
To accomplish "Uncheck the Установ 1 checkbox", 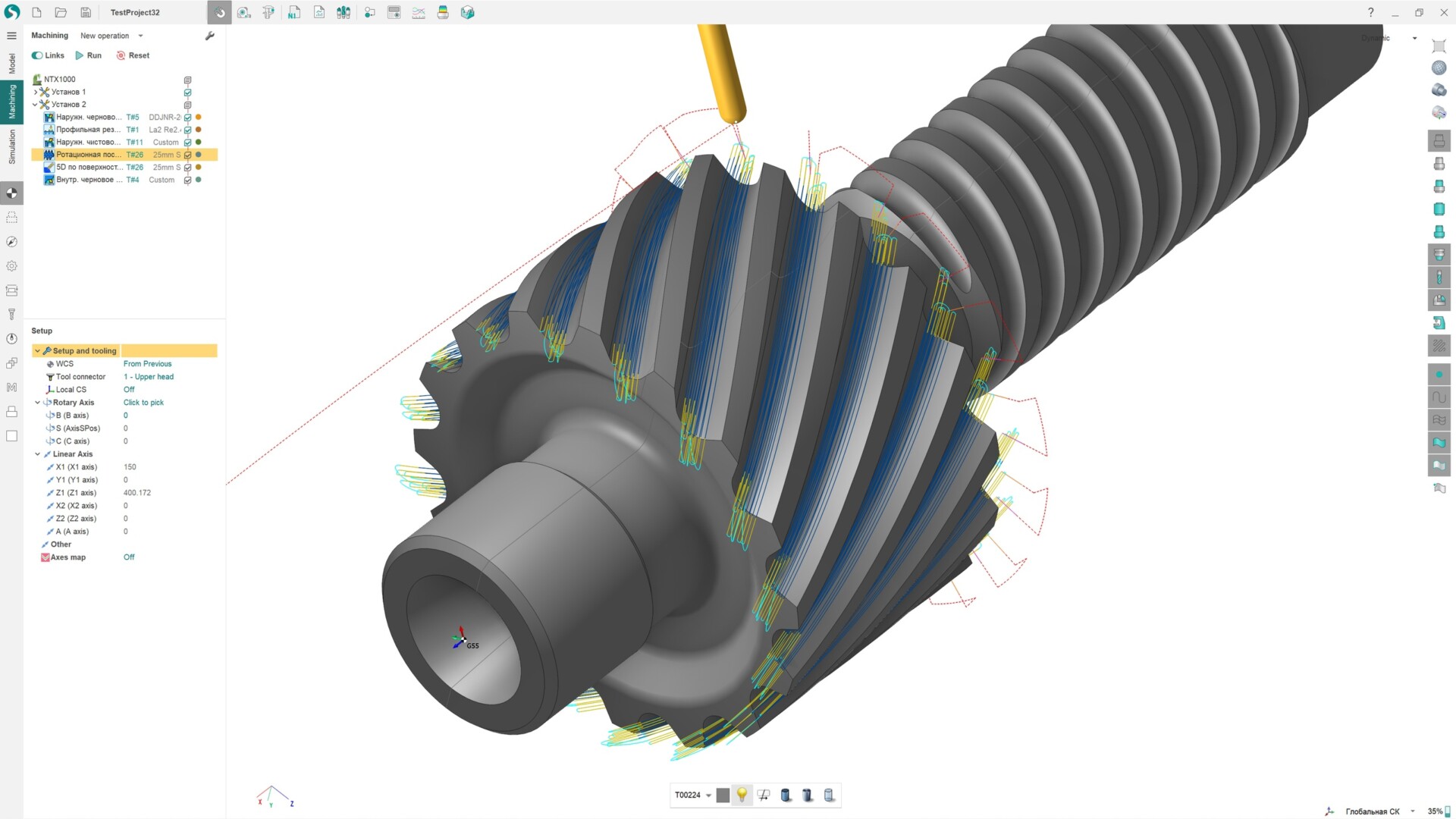I will point(187,92).
